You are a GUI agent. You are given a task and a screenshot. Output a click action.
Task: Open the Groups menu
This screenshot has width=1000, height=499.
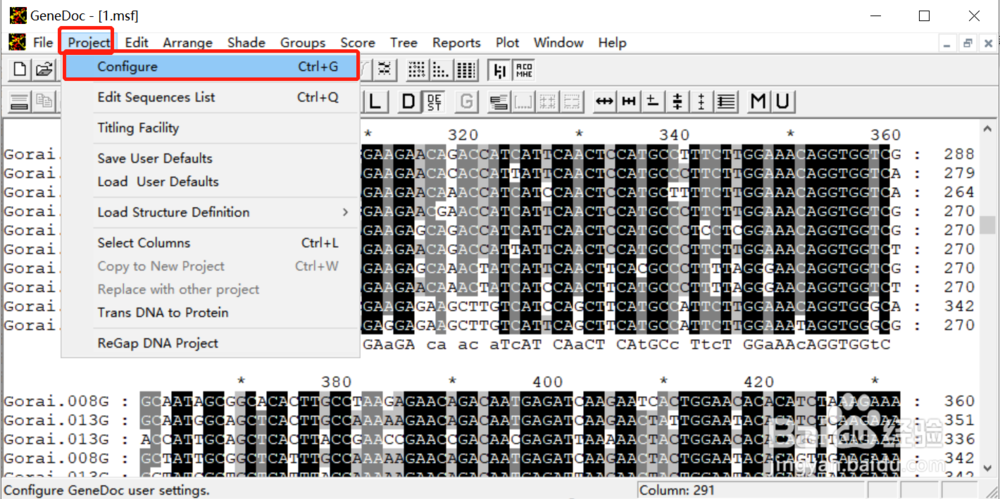tap(303, 43)
